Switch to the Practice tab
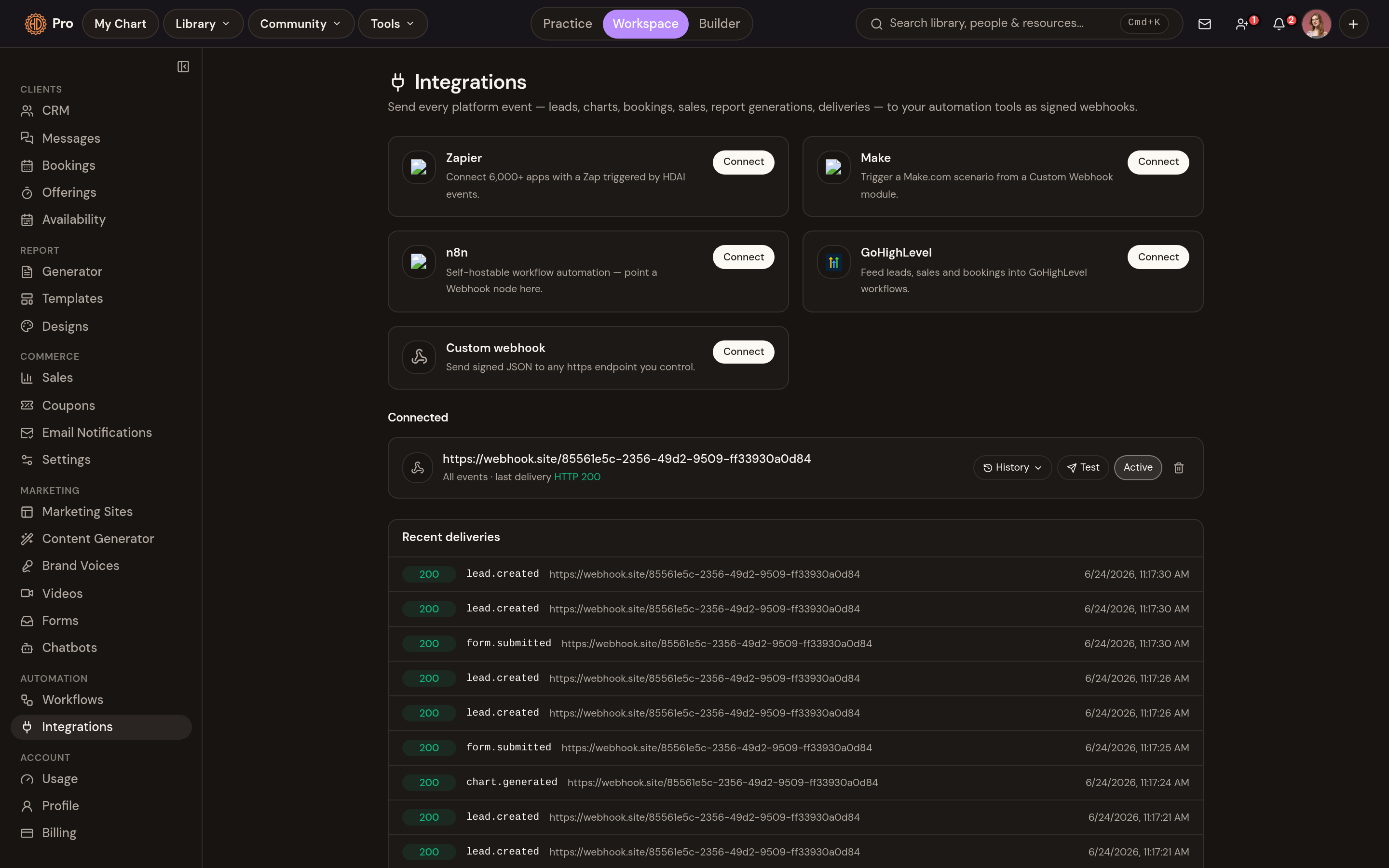Viewport: 1389px width, 868px height. 567,24
